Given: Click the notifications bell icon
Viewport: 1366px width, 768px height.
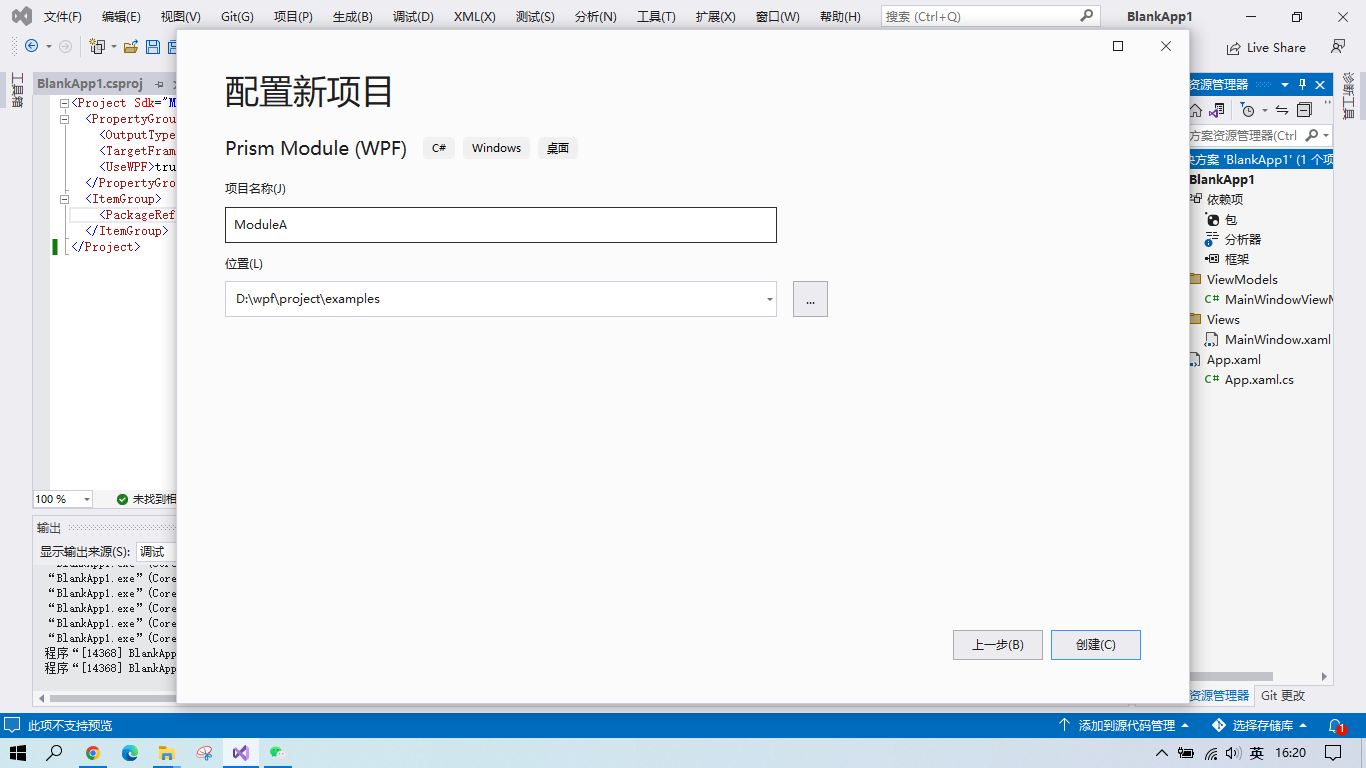Looking at the screenshot, I should (x=1336, y=725).
